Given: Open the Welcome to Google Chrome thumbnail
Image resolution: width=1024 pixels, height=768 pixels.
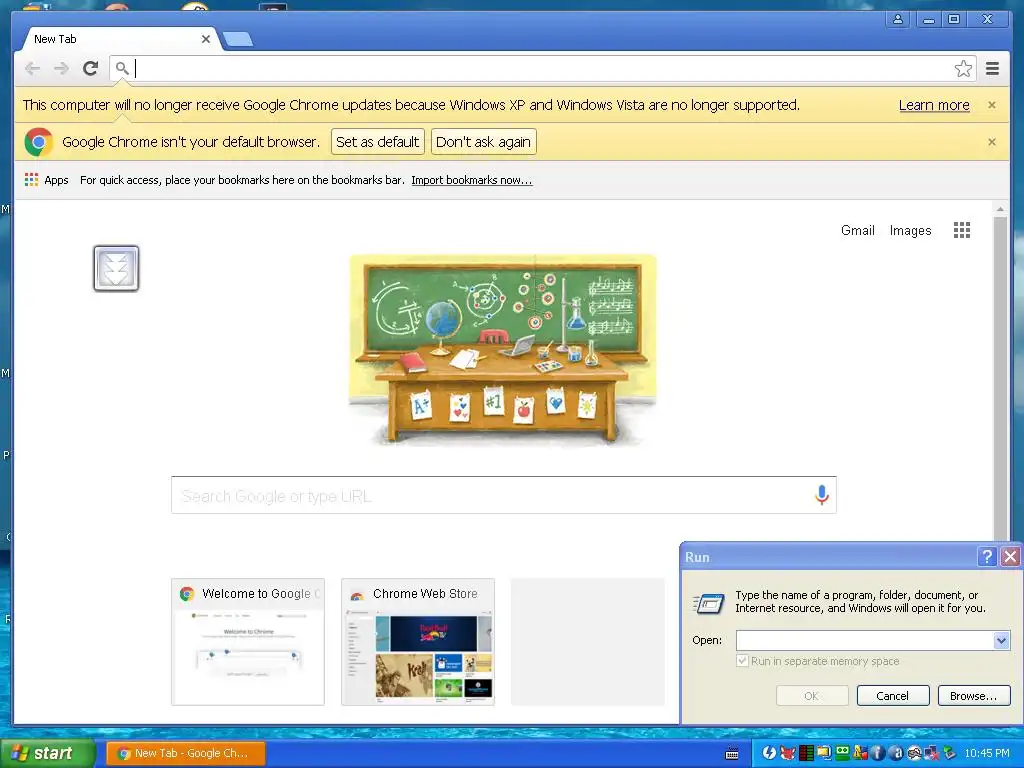Looking at the screenshot, I should (x=248, y=641).
